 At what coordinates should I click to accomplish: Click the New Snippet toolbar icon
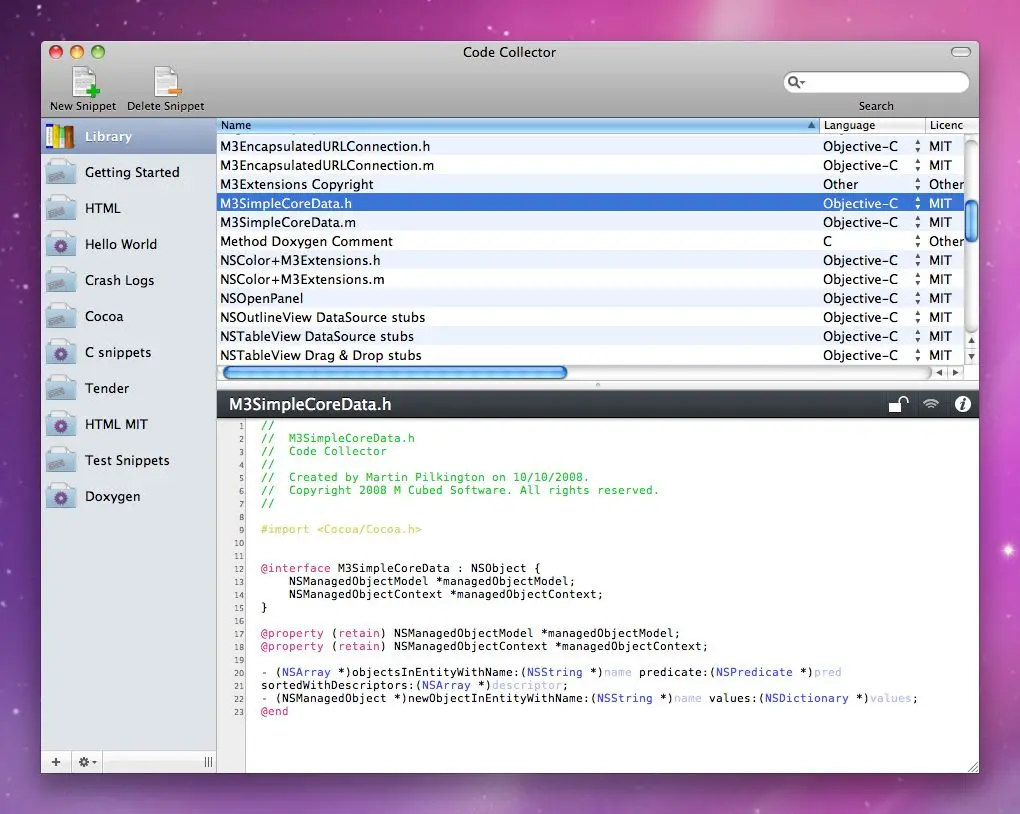85,82
